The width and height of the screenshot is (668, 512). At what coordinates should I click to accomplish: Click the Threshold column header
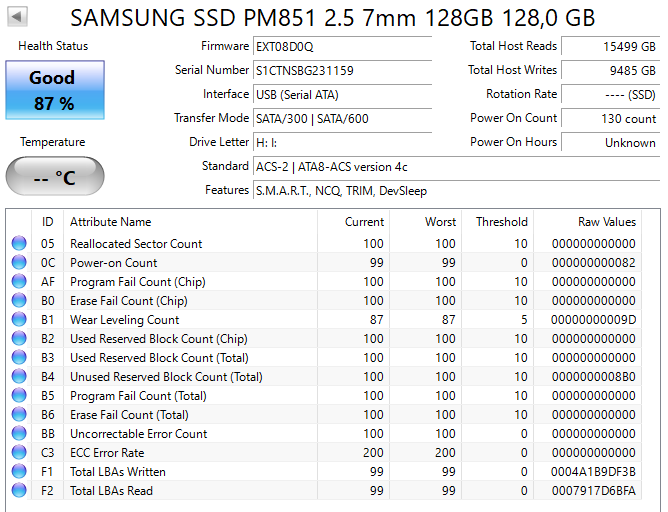coord(501,222)
